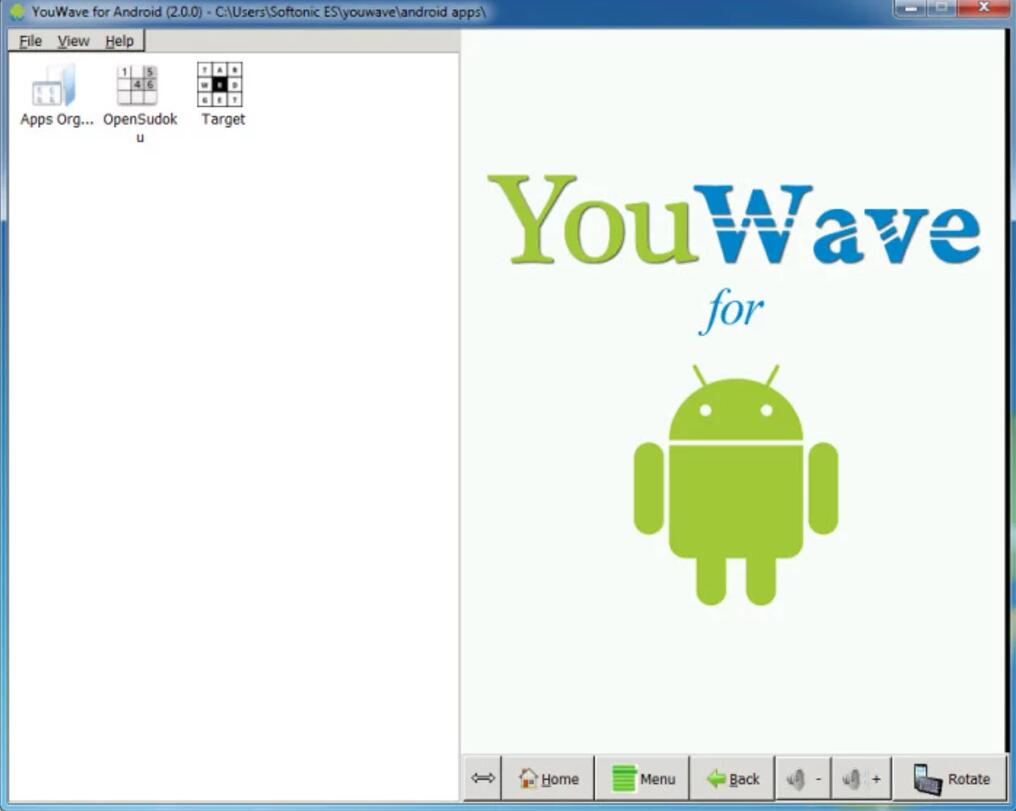Launch the OpenSudoku app icon
Viewport: 1016px width, 811px height.
point(137,85)
